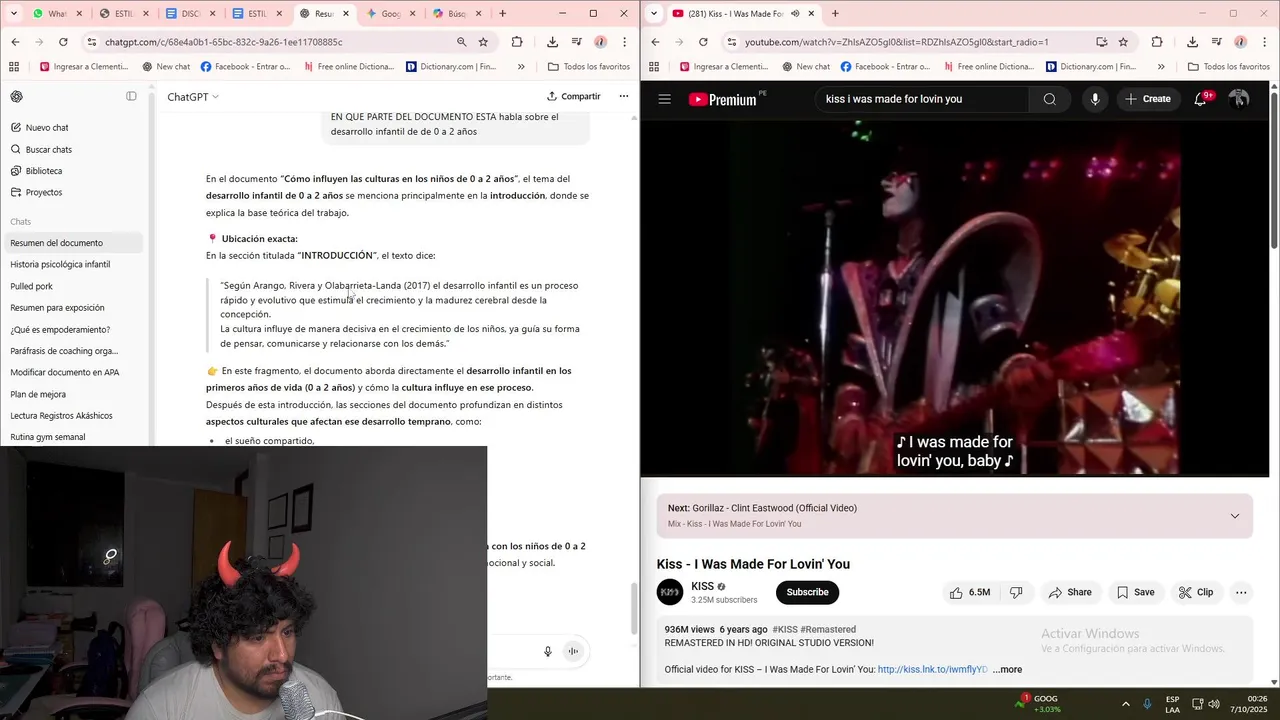The height and width of the screenshot is (720, 1280).
Task: Click YouTube search magnifier button
Action: pyautogui.click(x=1049, y=99)
